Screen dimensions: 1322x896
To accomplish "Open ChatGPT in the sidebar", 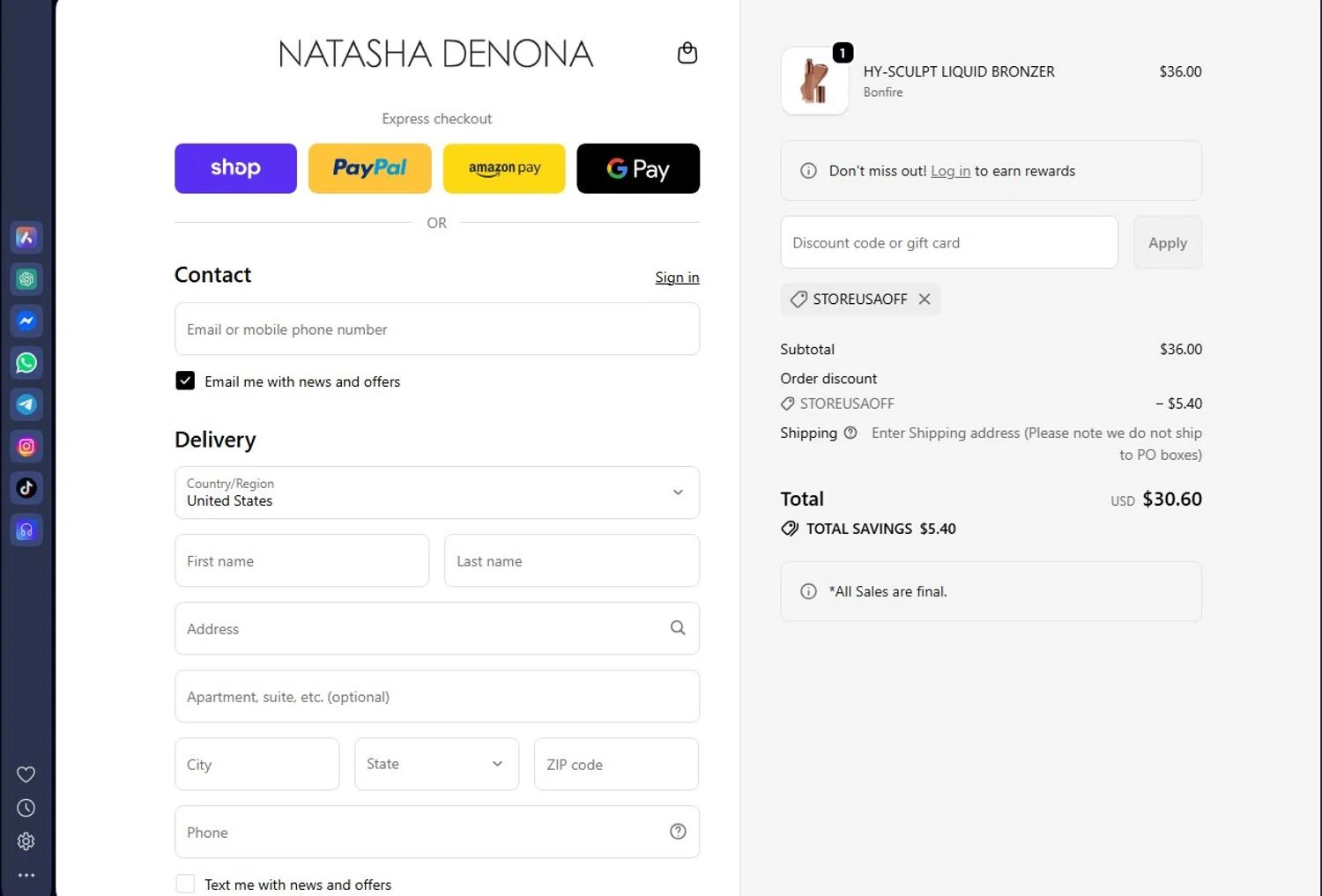I will coord(26,279).
